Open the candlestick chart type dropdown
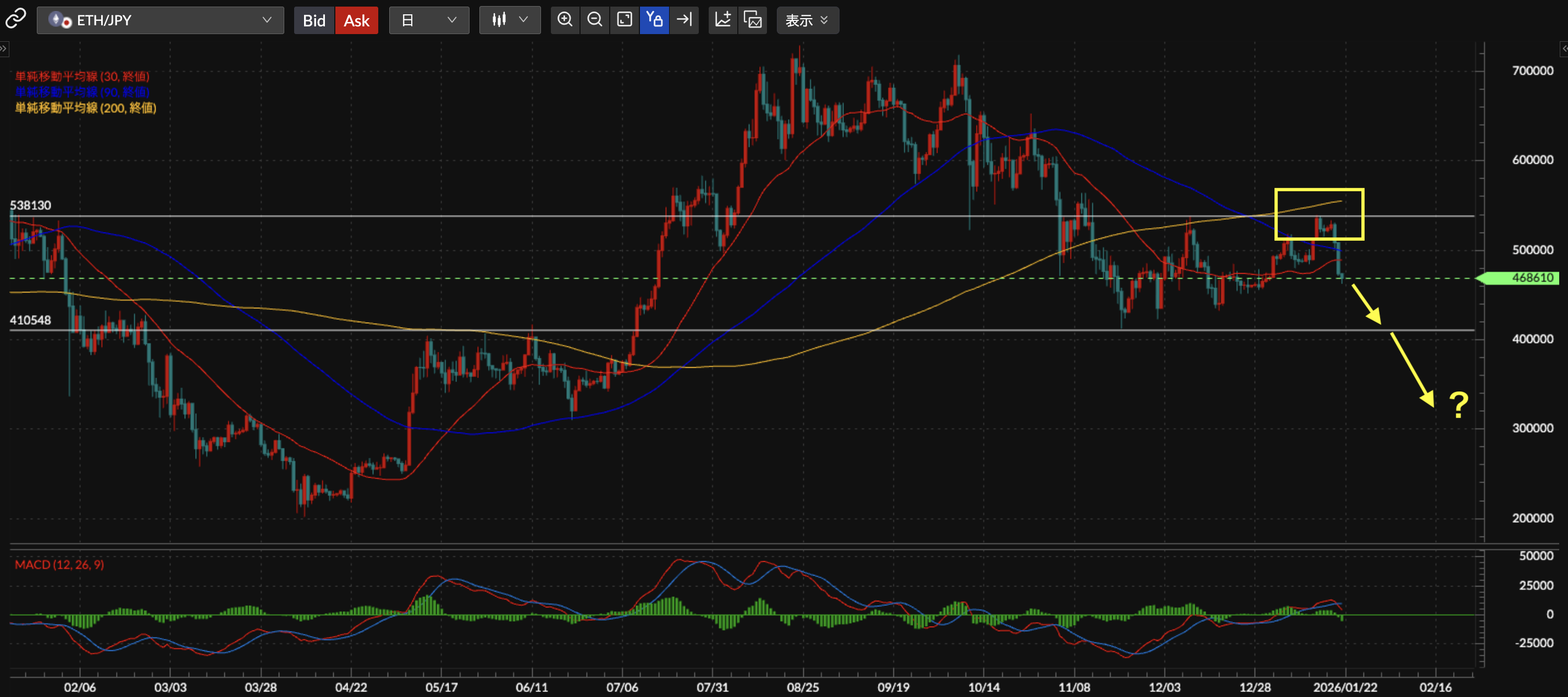1568x697 pixels. [510, 20]
